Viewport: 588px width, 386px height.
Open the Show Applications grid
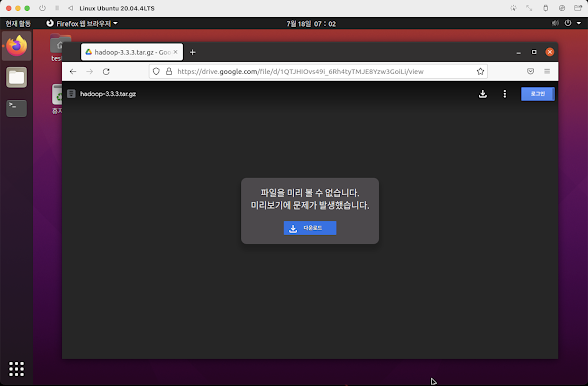(x=16, y=369)
